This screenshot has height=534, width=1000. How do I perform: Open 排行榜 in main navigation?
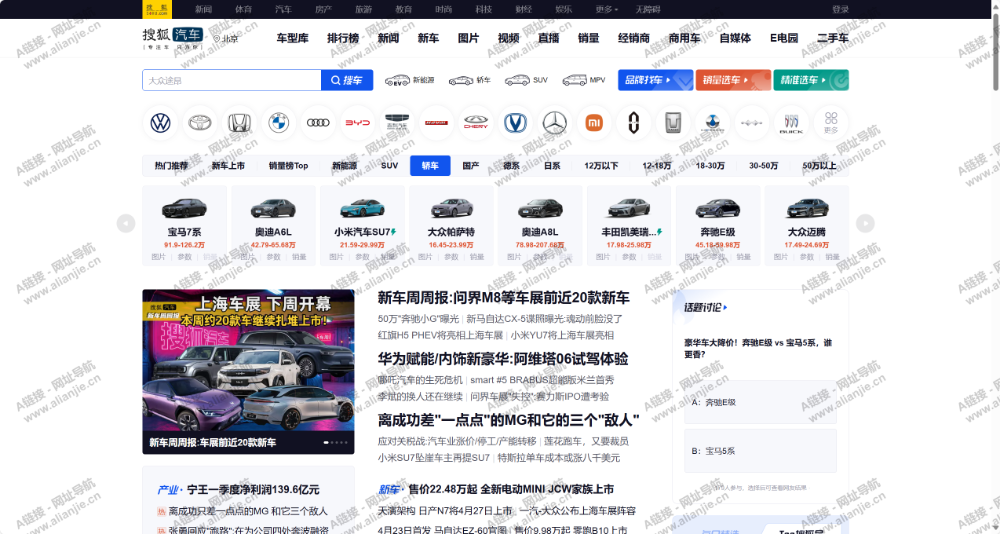click(x=343, y=38)
